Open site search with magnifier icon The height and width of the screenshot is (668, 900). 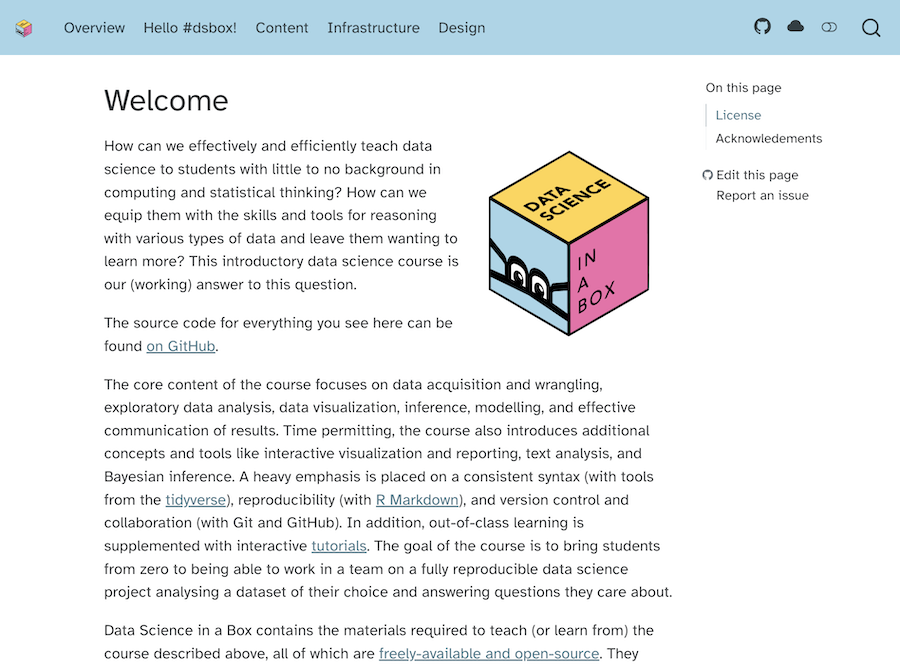pyautogui.click(x=871, y=28)
